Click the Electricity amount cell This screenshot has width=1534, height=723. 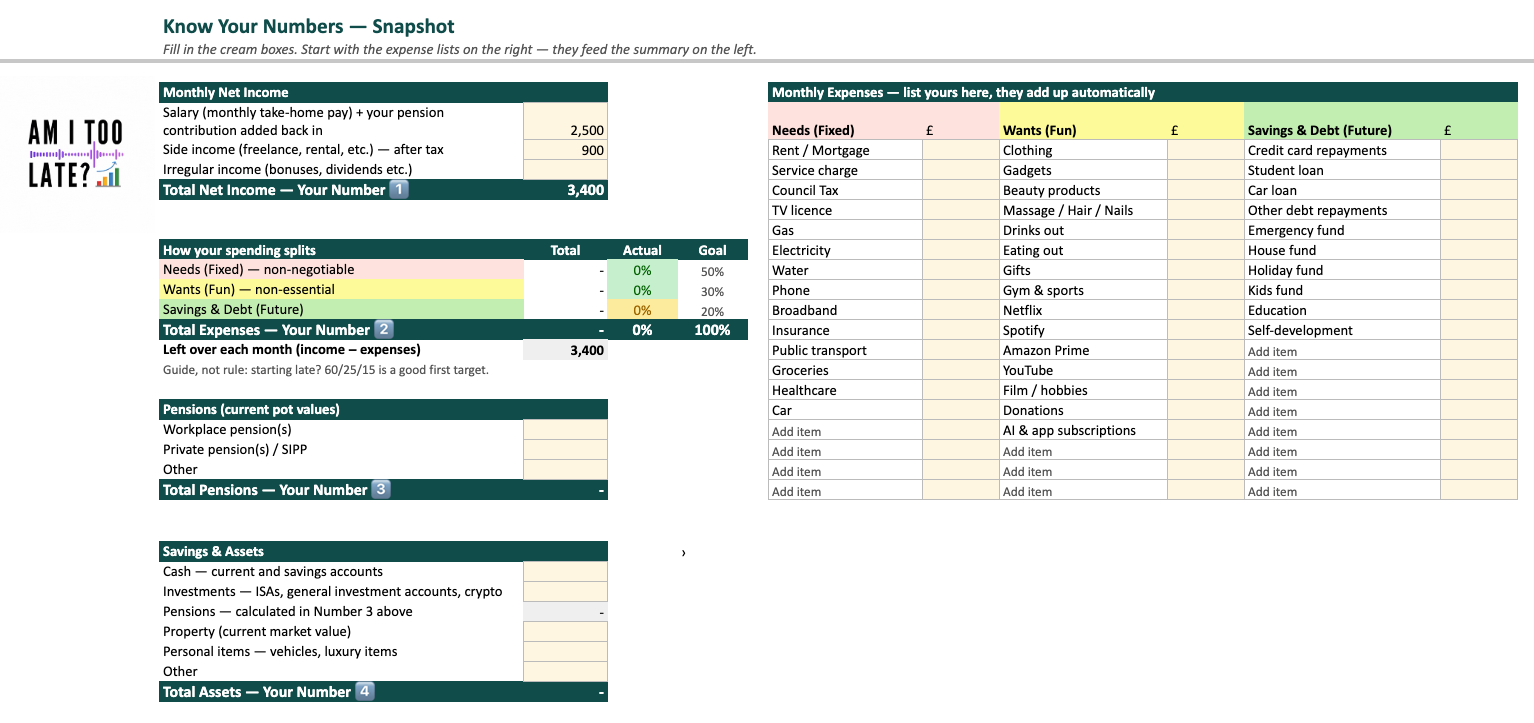[x=960, y=250]
